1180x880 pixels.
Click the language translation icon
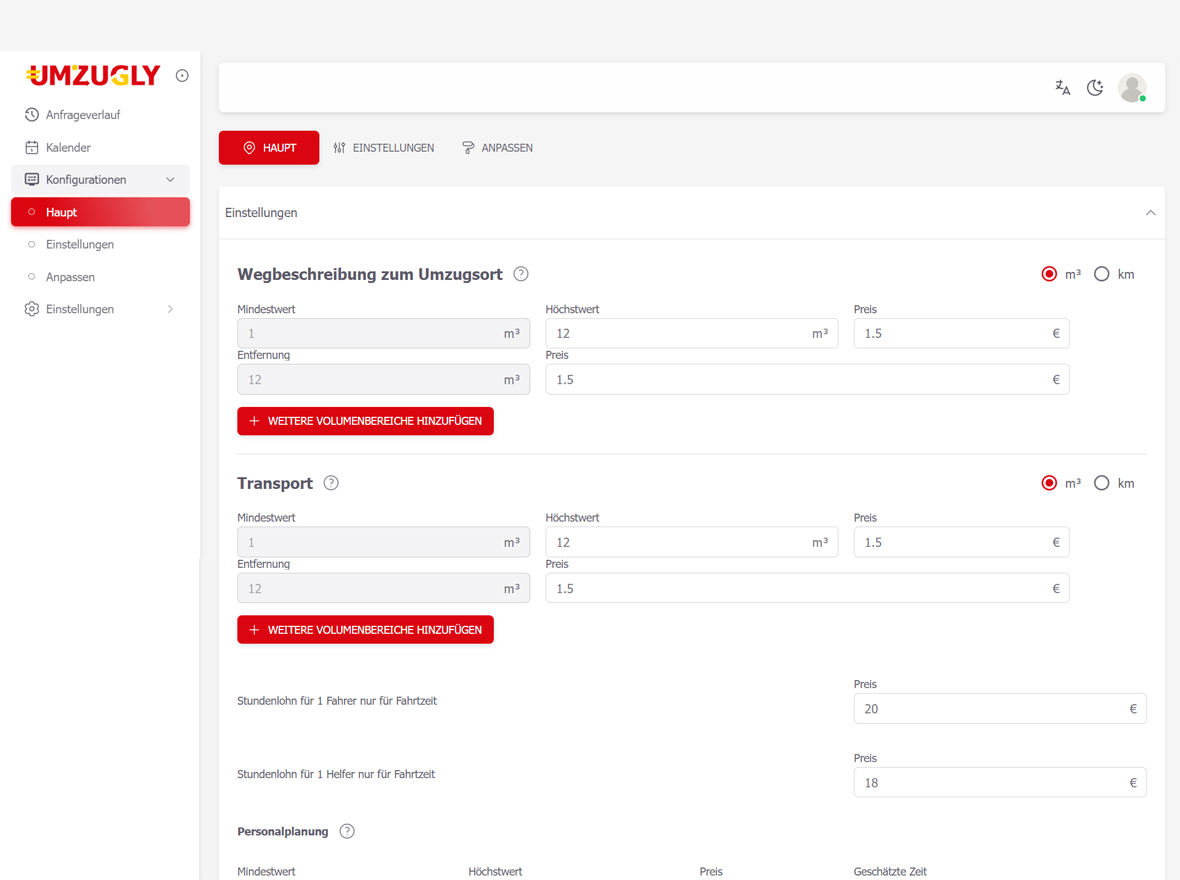pyautogui.click(x=1062, y=88)
